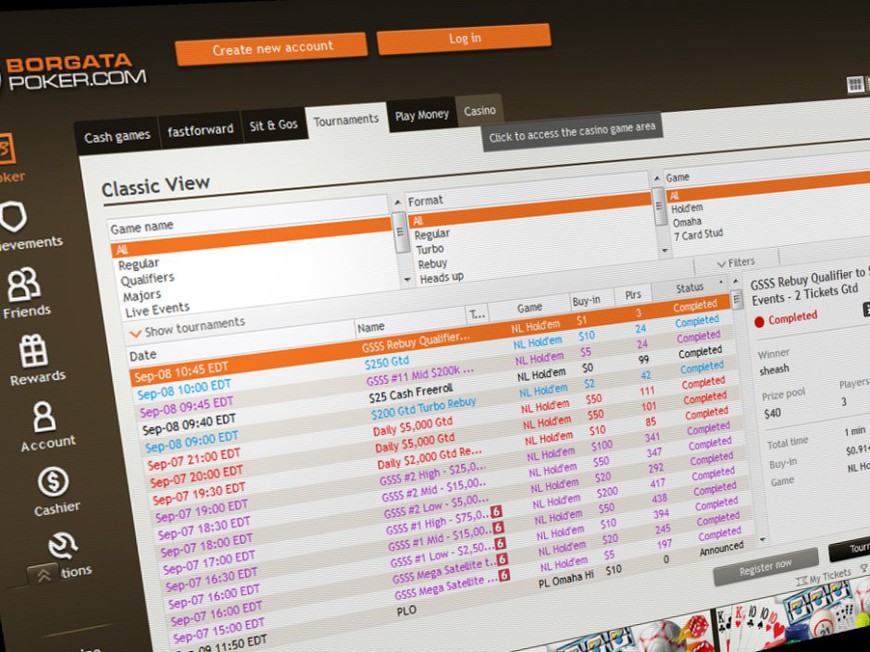
Task: Open the Cashier dollar icon
Action: [53, 481]
